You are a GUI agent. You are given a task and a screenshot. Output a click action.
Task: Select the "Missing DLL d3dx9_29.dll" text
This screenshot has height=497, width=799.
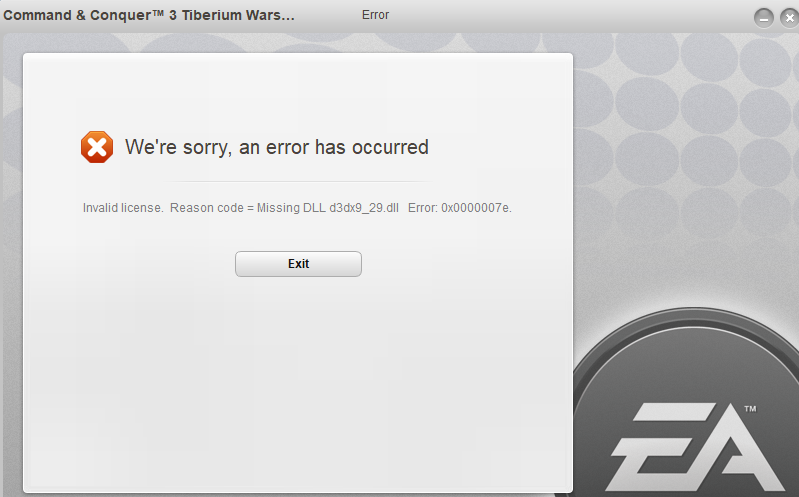(328, 208)
